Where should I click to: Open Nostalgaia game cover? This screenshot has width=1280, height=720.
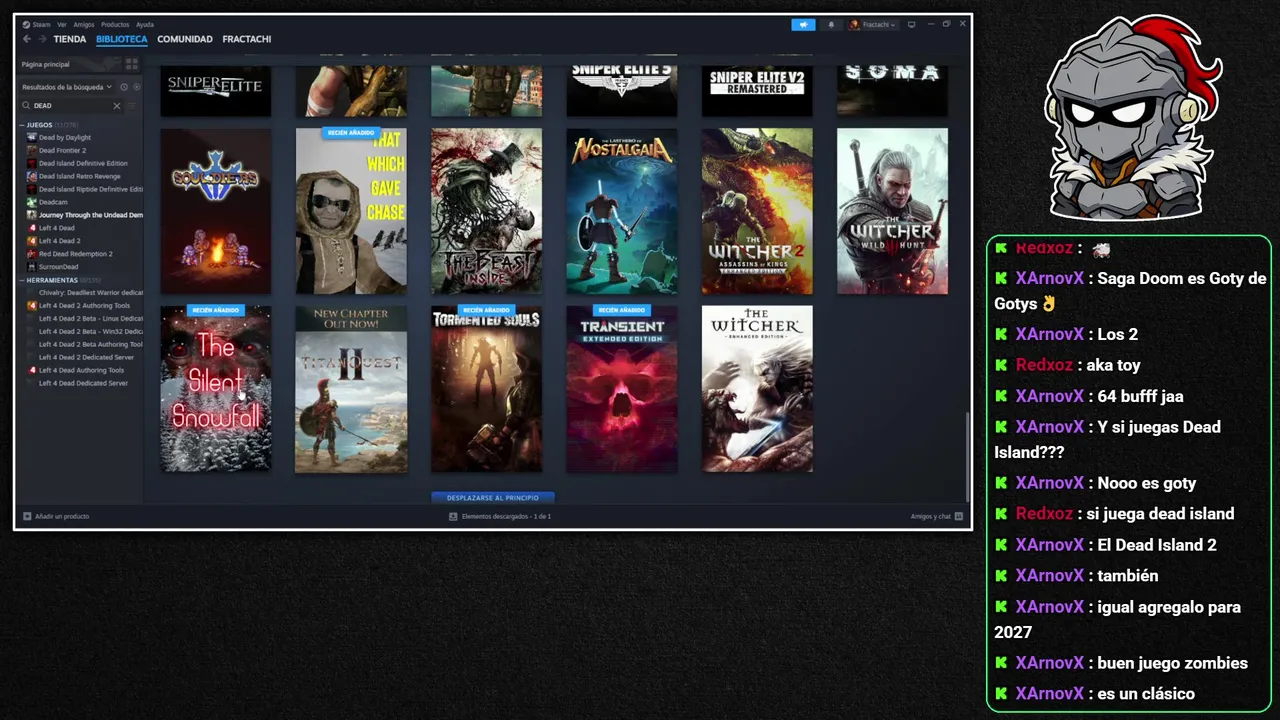coord(622,211)
